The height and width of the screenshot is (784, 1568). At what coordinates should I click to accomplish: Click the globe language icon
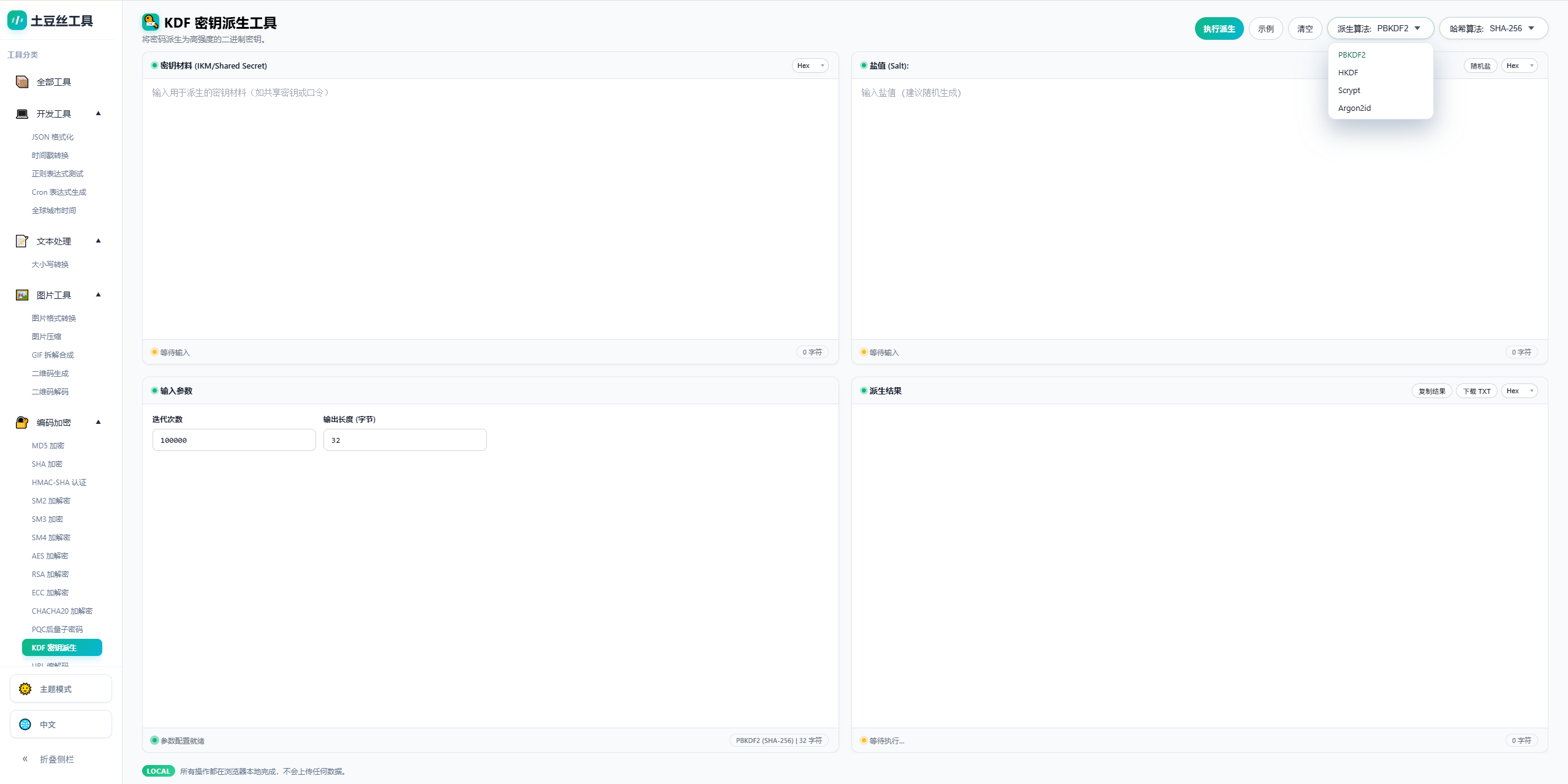click(25, 725)
